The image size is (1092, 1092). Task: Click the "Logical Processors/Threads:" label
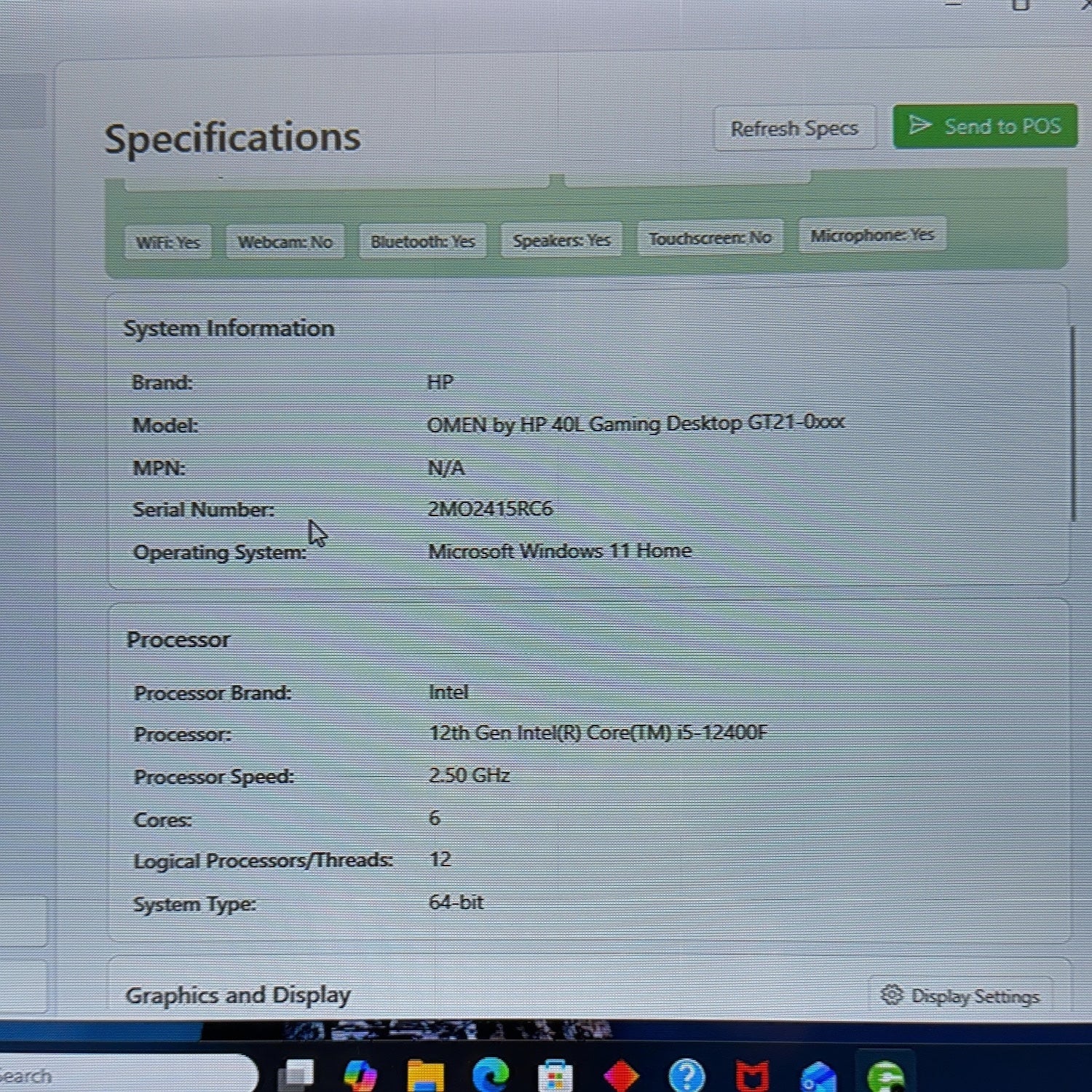(264, 860)
